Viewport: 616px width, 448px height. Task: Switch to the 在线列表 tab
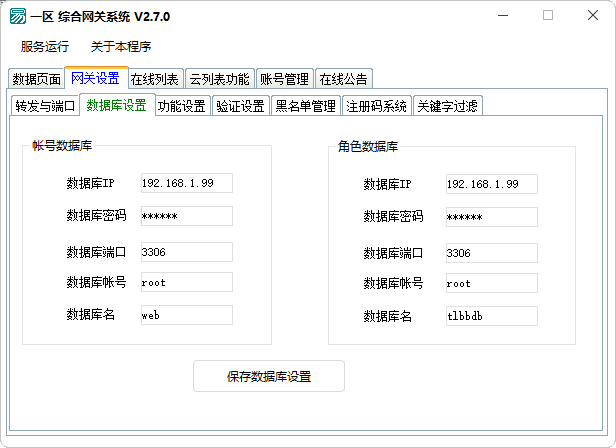(155, 80)
